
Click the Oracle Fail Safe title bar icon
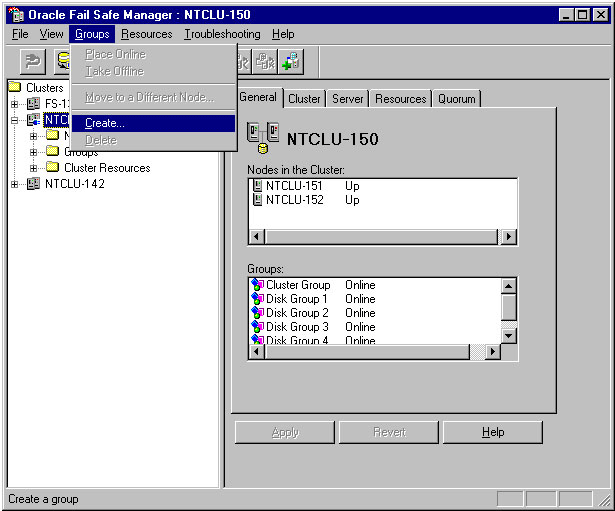(16, 15)
